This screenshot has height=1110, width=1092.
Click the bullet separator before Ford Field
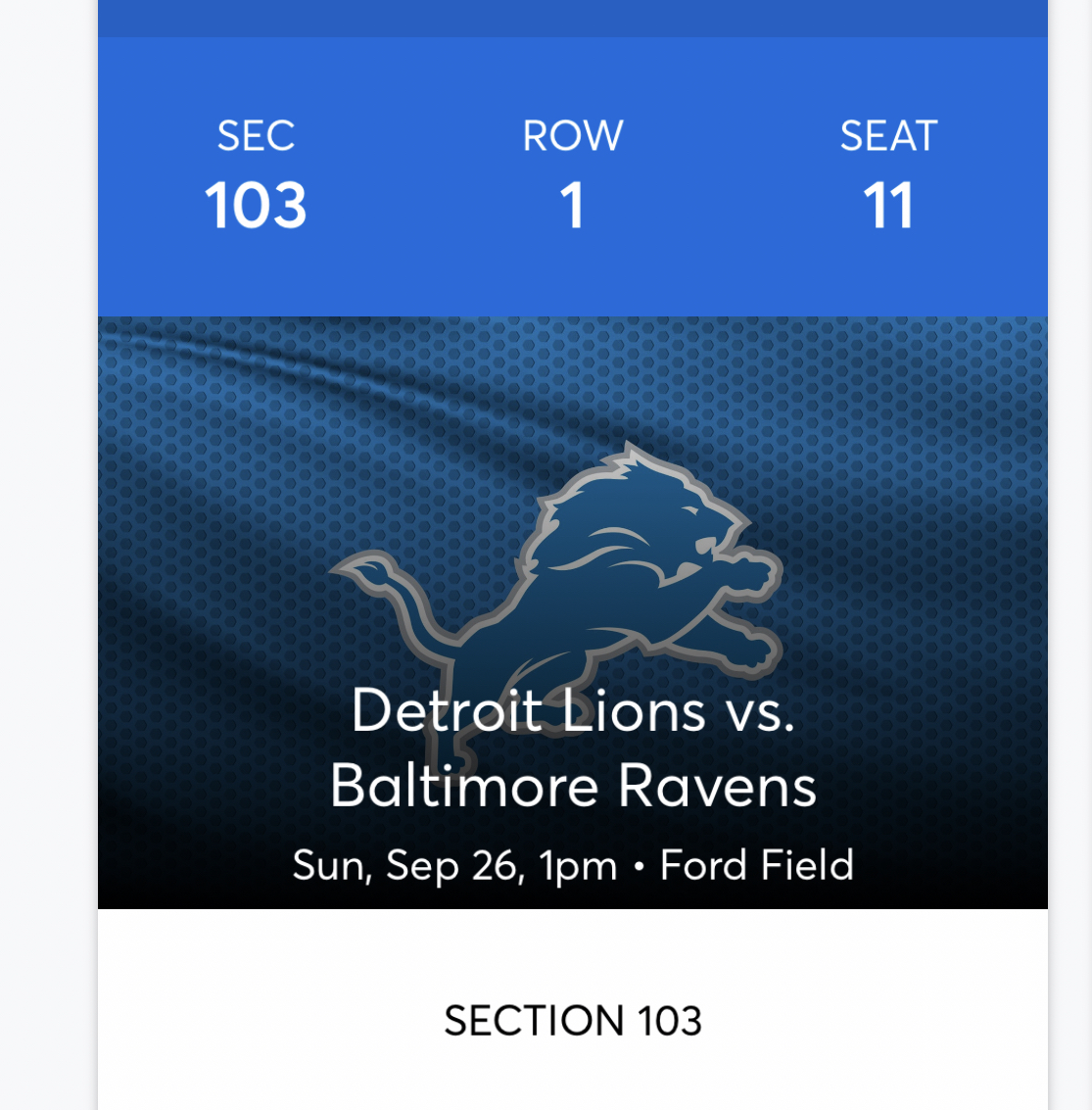pos(639,867)
